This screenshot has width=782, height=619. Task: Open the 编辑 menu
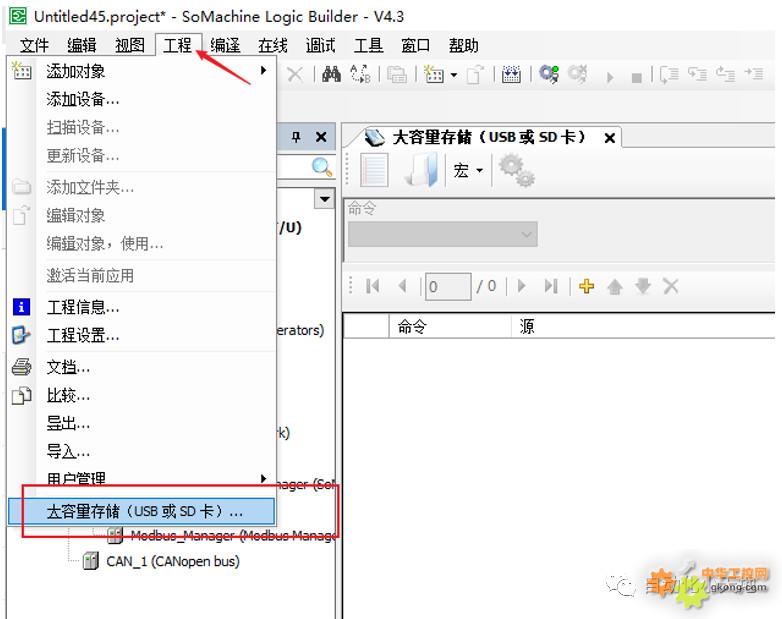tap(81, 45)
